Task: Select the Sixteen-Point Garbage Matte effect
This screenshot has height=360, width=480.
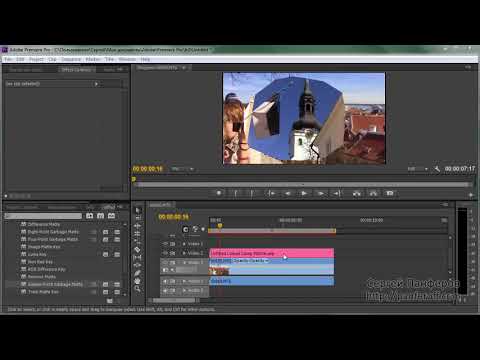Action: pos(55,284)
